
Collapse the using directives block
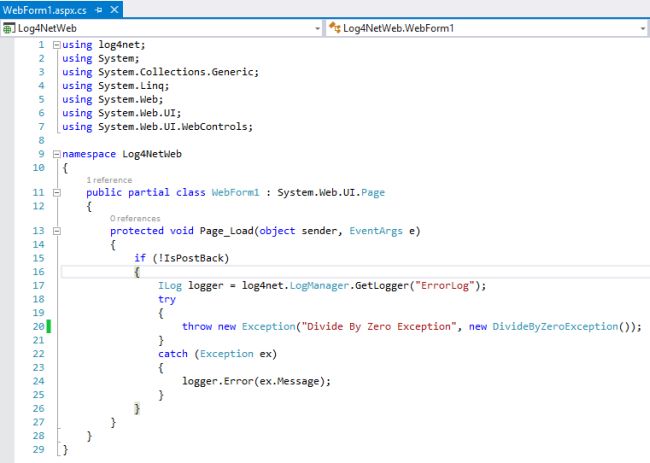tap(57, 45)
